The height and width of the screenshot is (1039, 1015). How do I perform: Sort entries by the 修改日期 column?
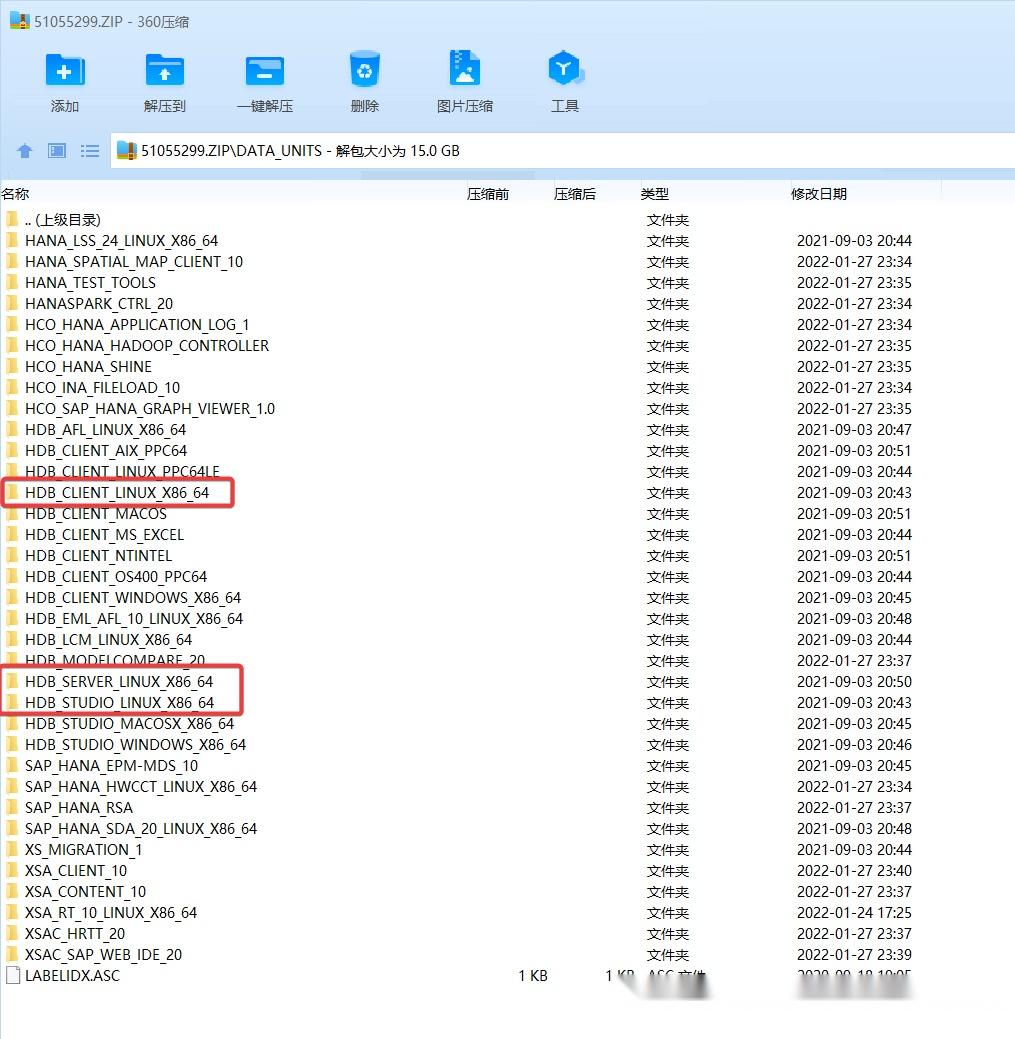[818, 193]
